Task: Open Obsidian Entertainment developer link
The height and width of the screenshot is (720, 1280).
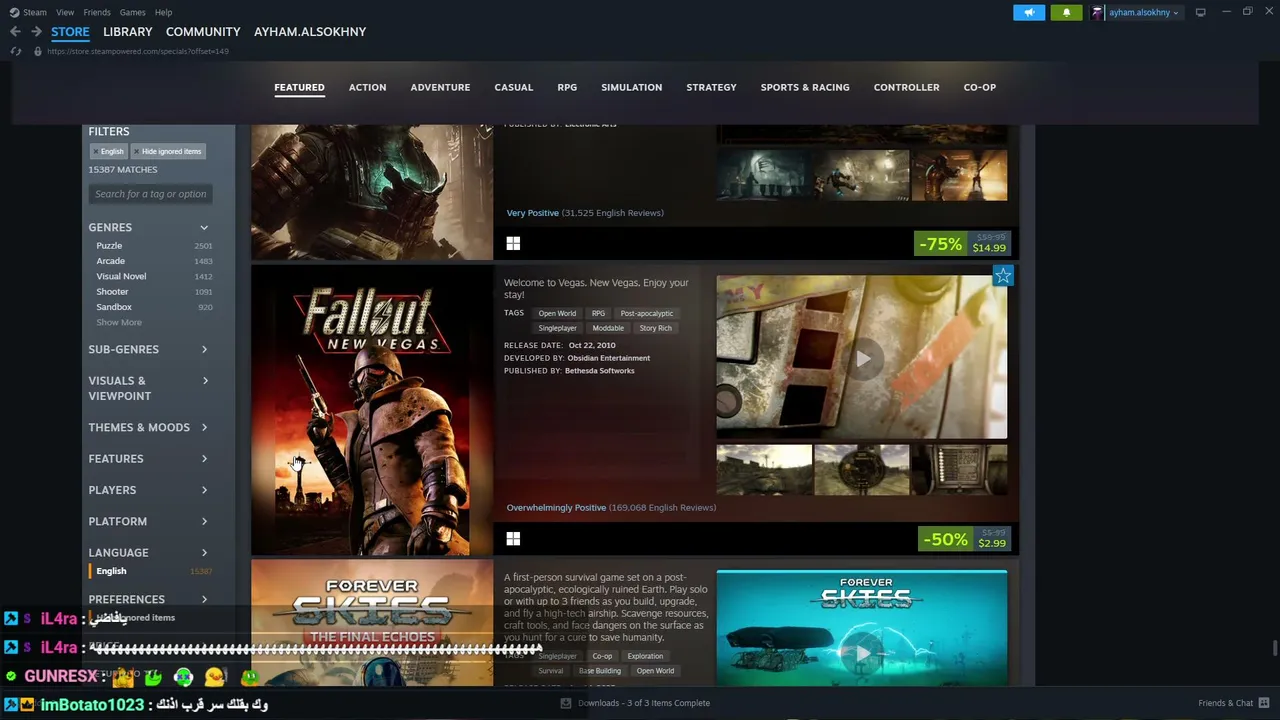Action: 609,358
